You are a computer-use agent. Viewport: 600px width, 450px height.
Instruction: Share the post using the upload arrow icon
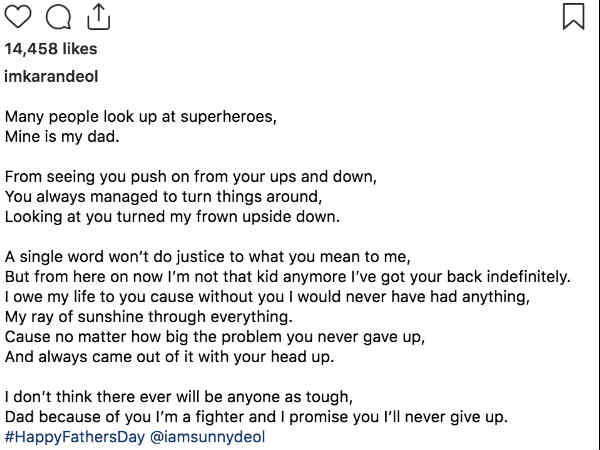coord(98,17)
